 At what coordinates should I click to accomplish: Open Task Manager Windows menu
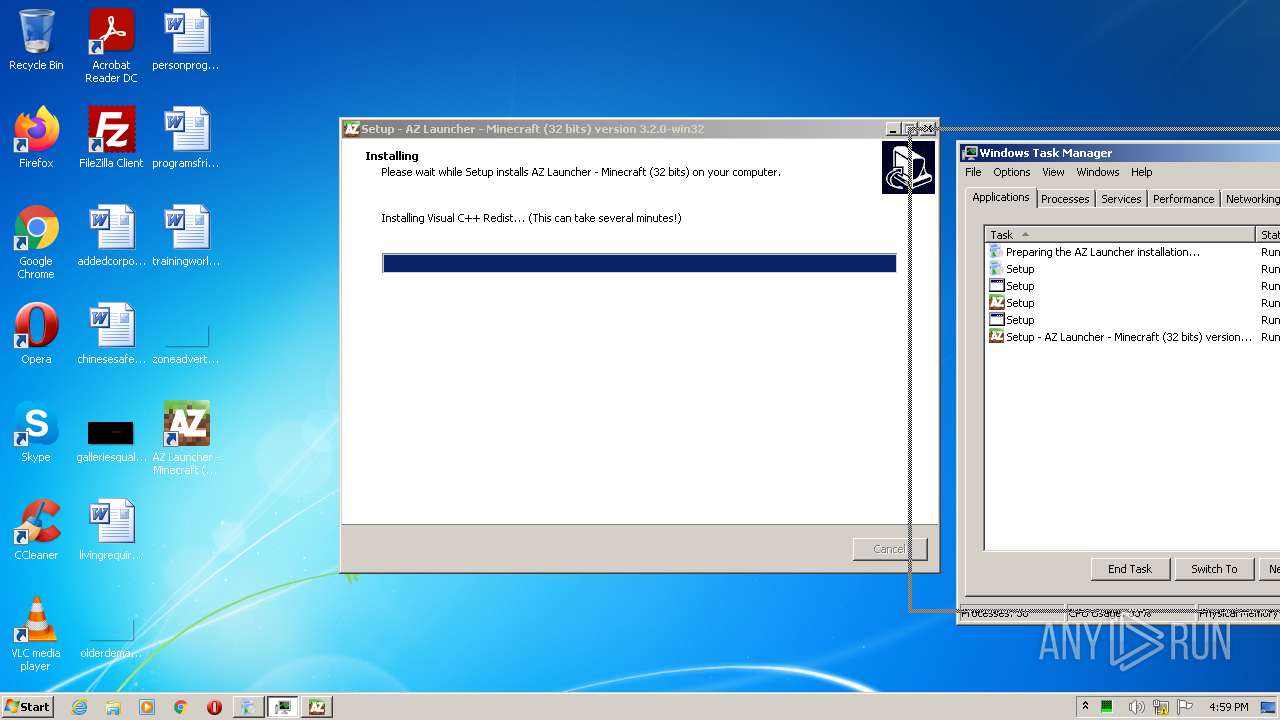click(x=1098, y=172)
